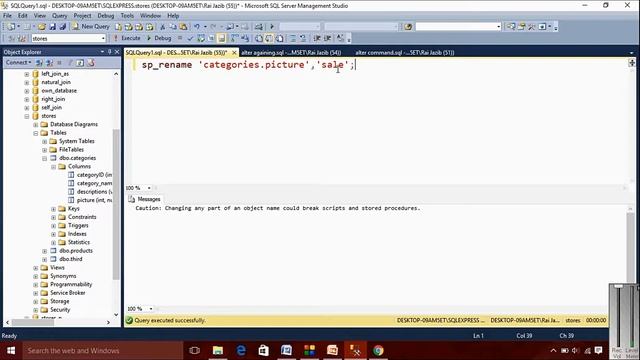This screenshot has width=640, height=360.
Task: Switch to alter againing.sql tab
Action: pyautogui.click(x=291, y=52)
